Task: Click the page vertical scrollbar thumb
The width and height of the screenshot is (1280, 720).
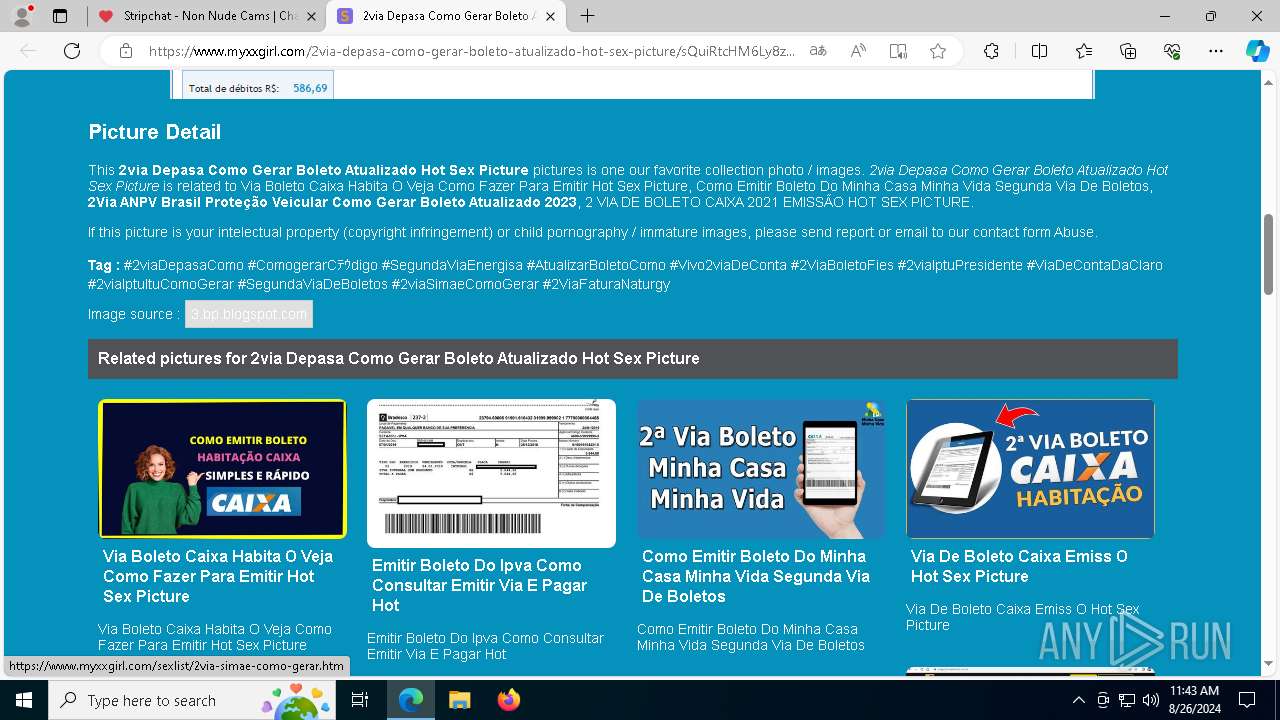Action: click(1269, 254)
